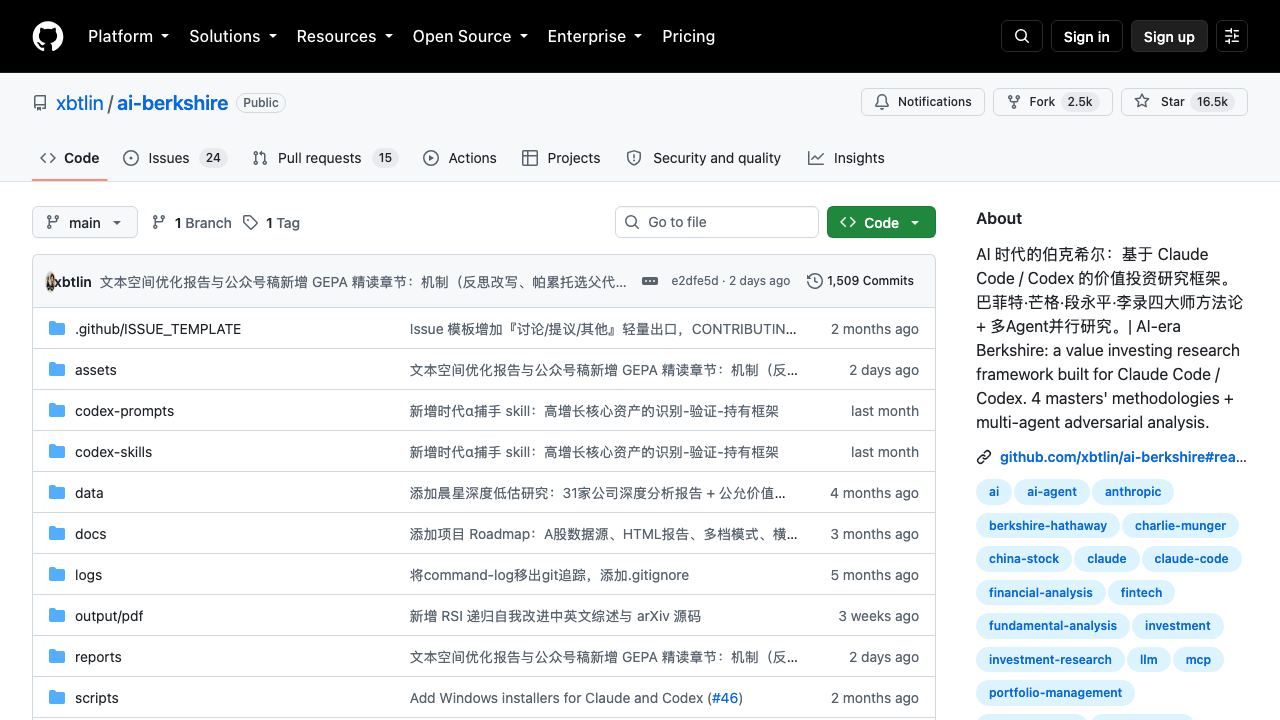Image resolution: width=1280 pixels, height=720 pixels.
Task: Star the ai-berkshire repository
Action: (x=1184, y=102)
